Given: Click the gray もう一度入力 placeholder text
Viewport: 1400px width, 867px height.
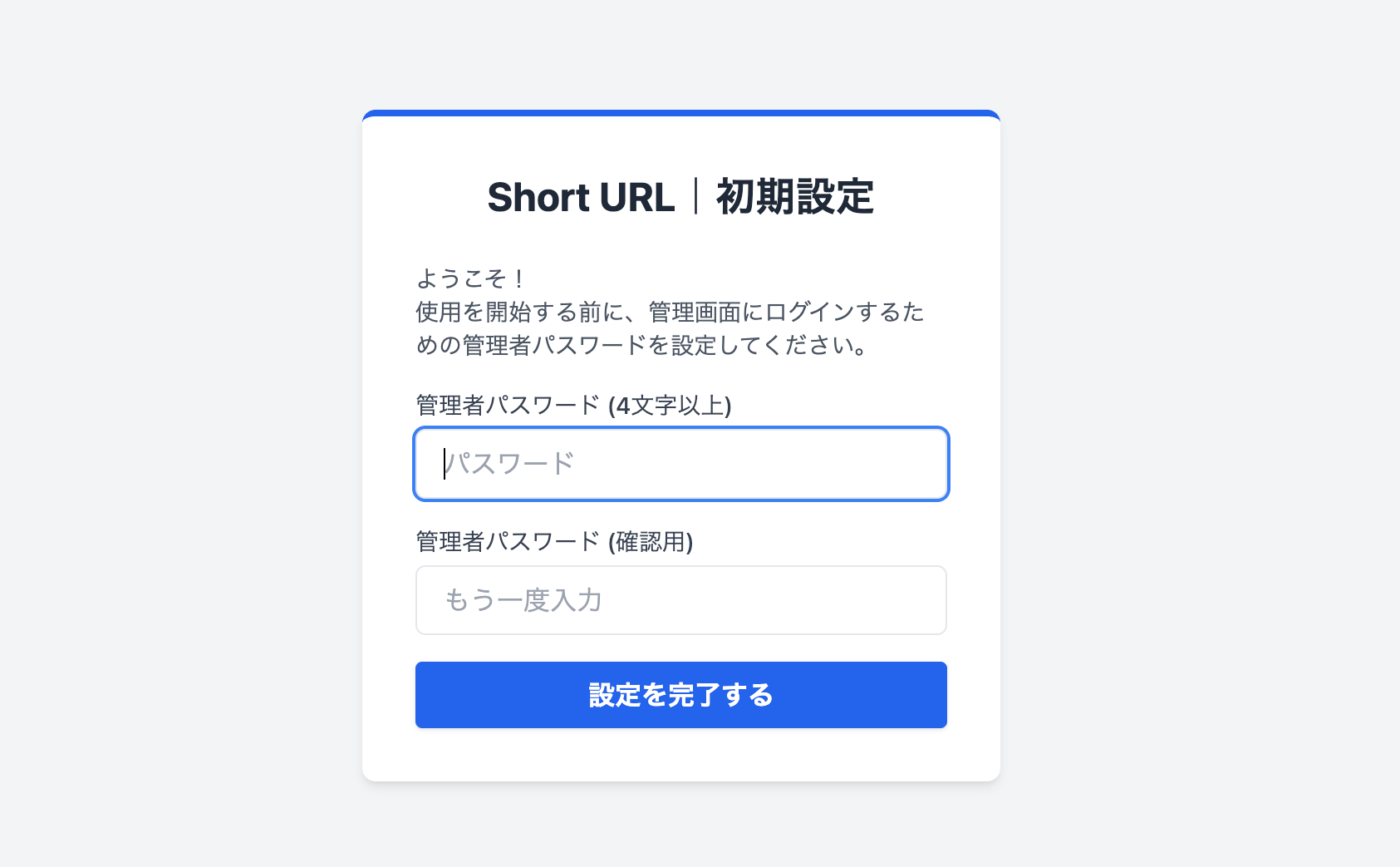Looking at the screenshot, I should (523, 600).
